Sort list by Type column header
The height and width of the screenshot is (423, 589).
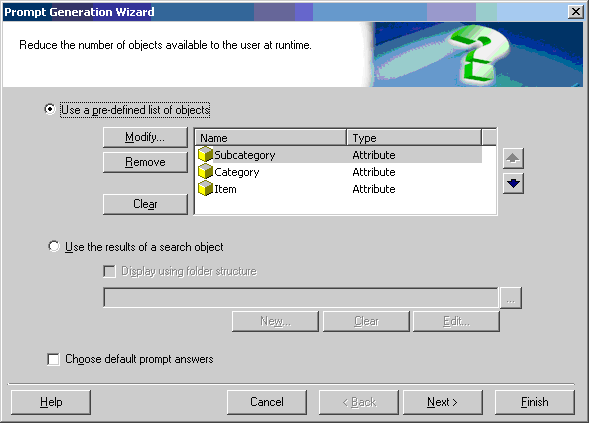[x=414, y=138]
